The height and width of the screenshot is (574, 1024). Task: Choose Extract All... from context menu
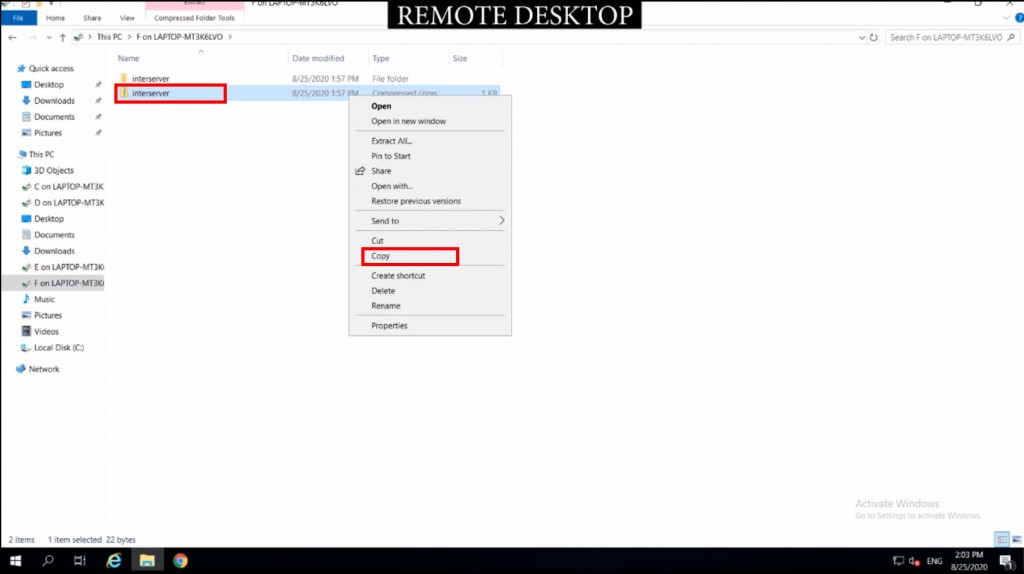tap(392, 141)
